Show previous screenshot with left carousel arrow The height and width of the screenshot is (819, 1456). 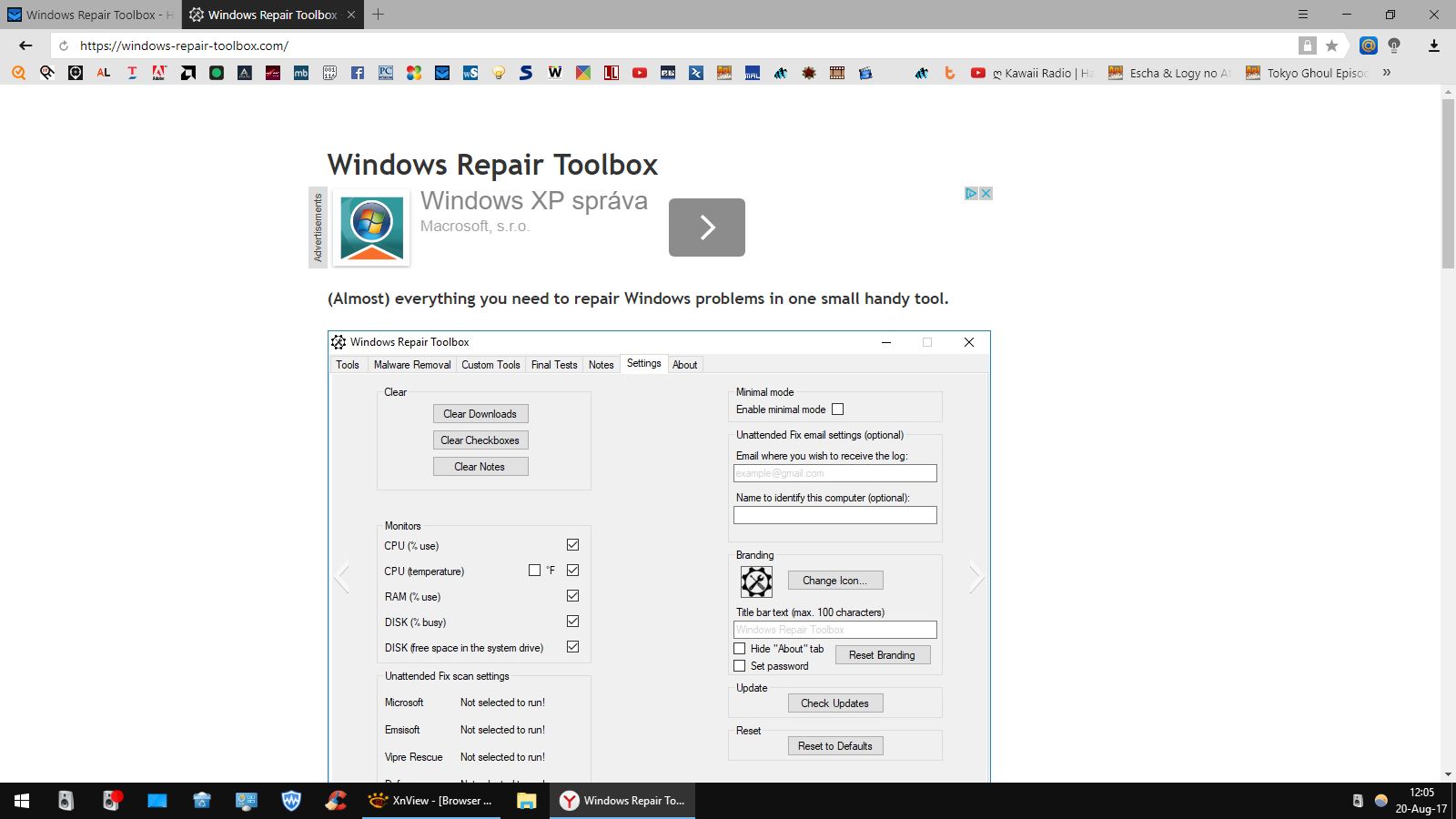tap(342, 577)
